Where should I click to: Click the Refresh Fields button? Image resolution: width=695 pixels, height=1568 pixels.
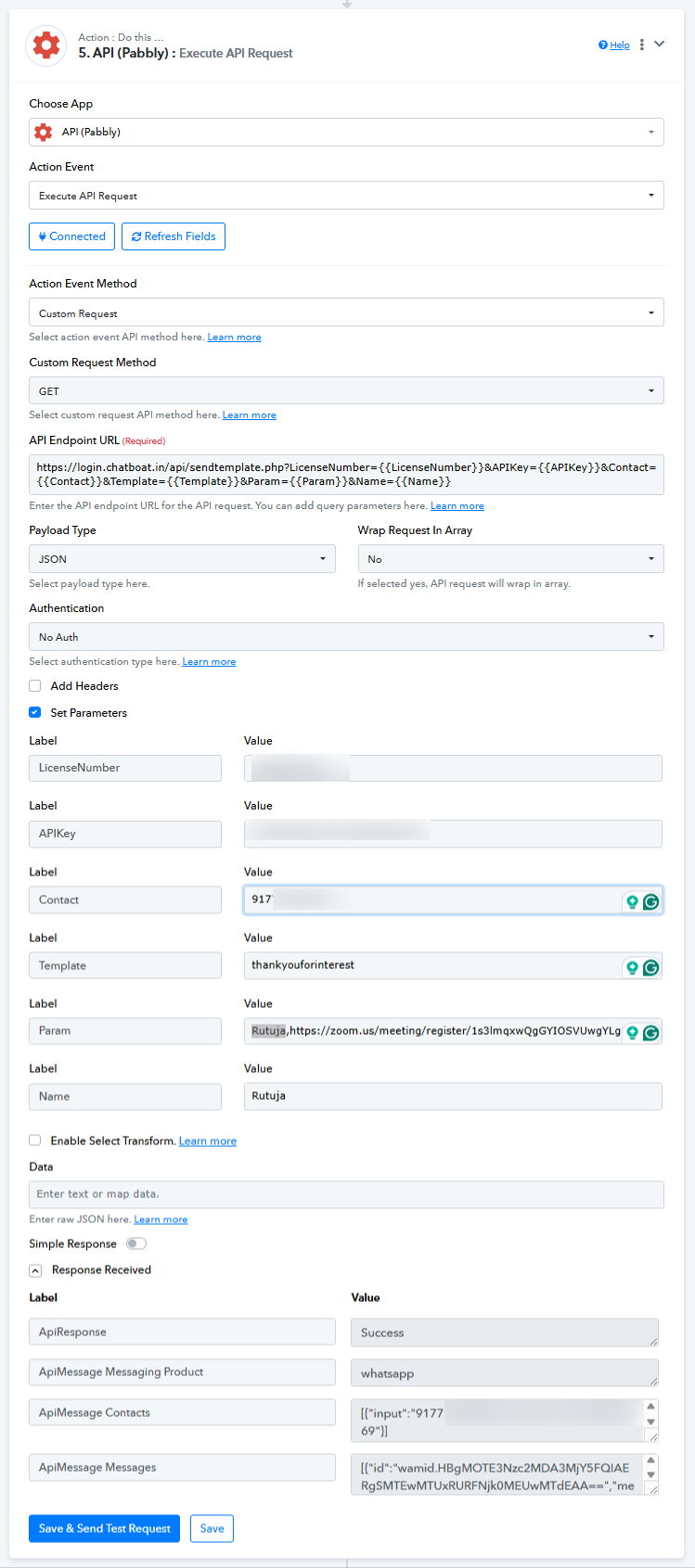click(x=174, y=236)
